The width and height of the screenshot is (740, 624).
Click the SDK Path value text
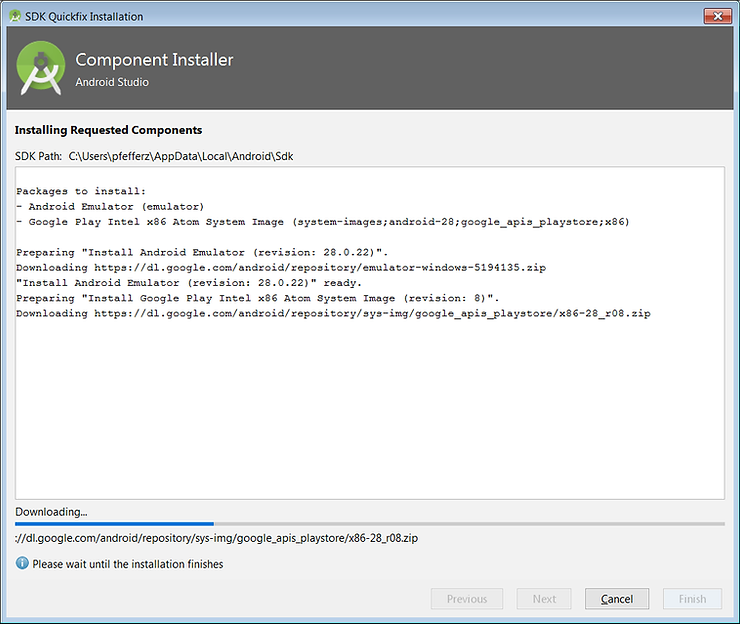click(181, 156)
